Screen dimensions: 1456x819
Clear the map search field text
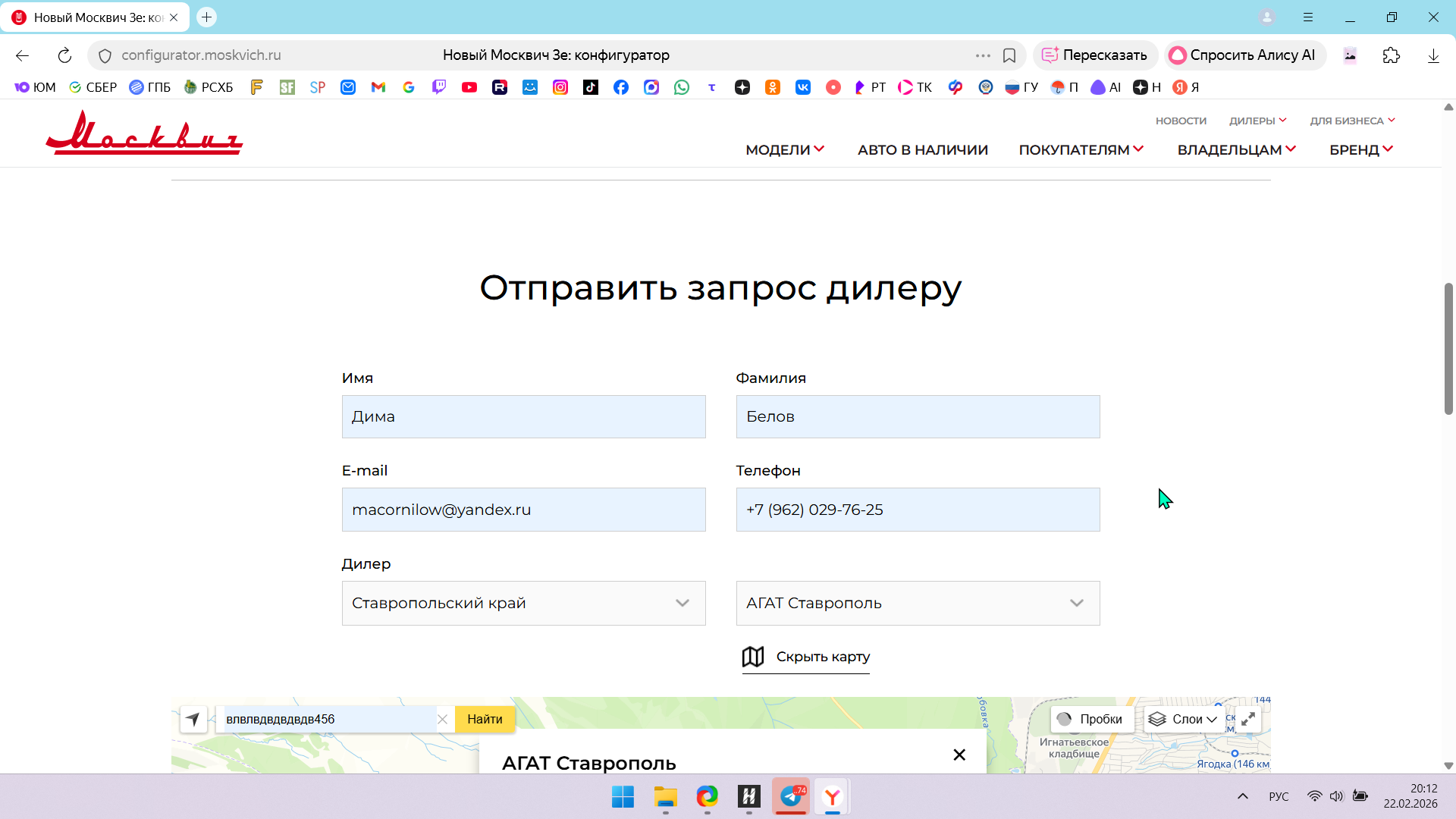(x=443, y=719)
